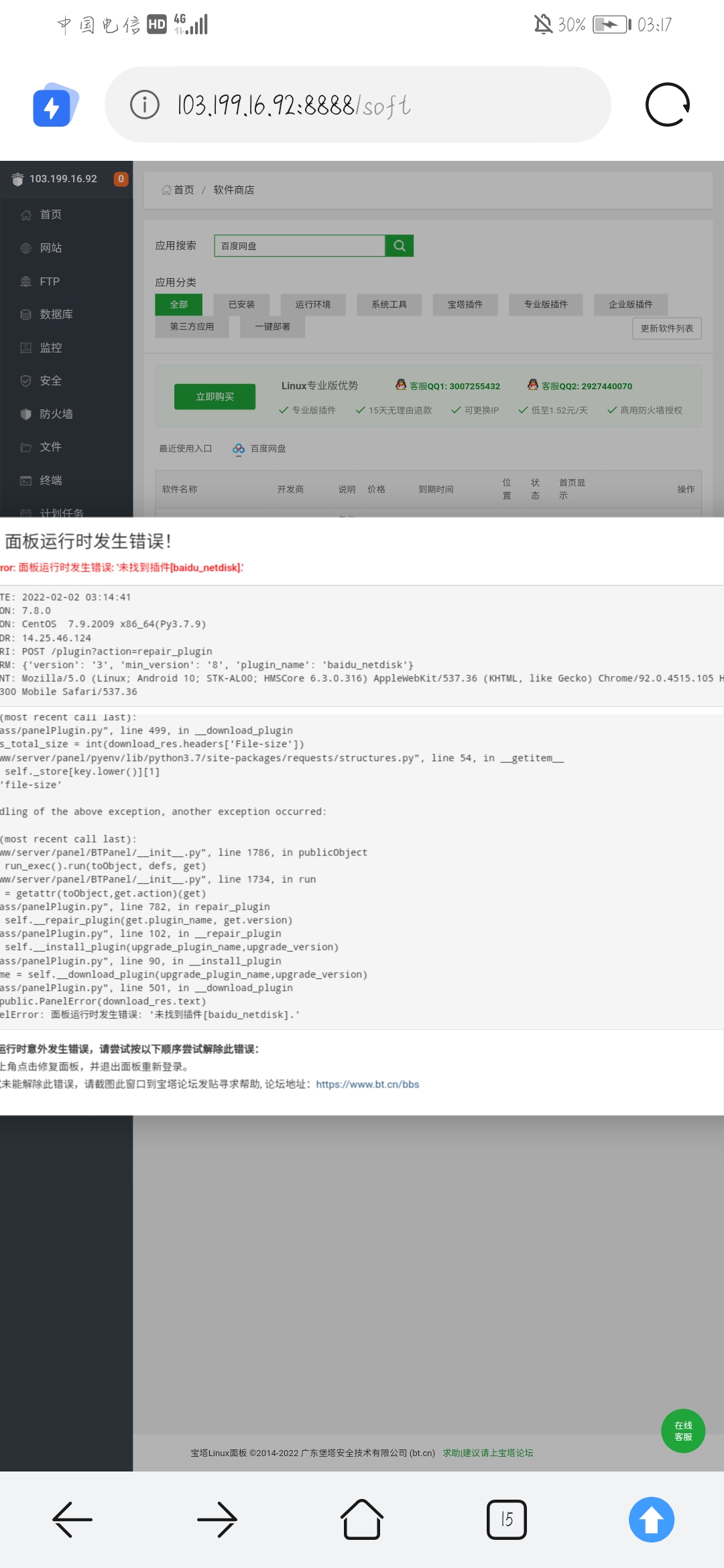Click the server IP 103.199.16.92 header
724x1568 pixels.
pyautogui.click(x=63, y=179)
